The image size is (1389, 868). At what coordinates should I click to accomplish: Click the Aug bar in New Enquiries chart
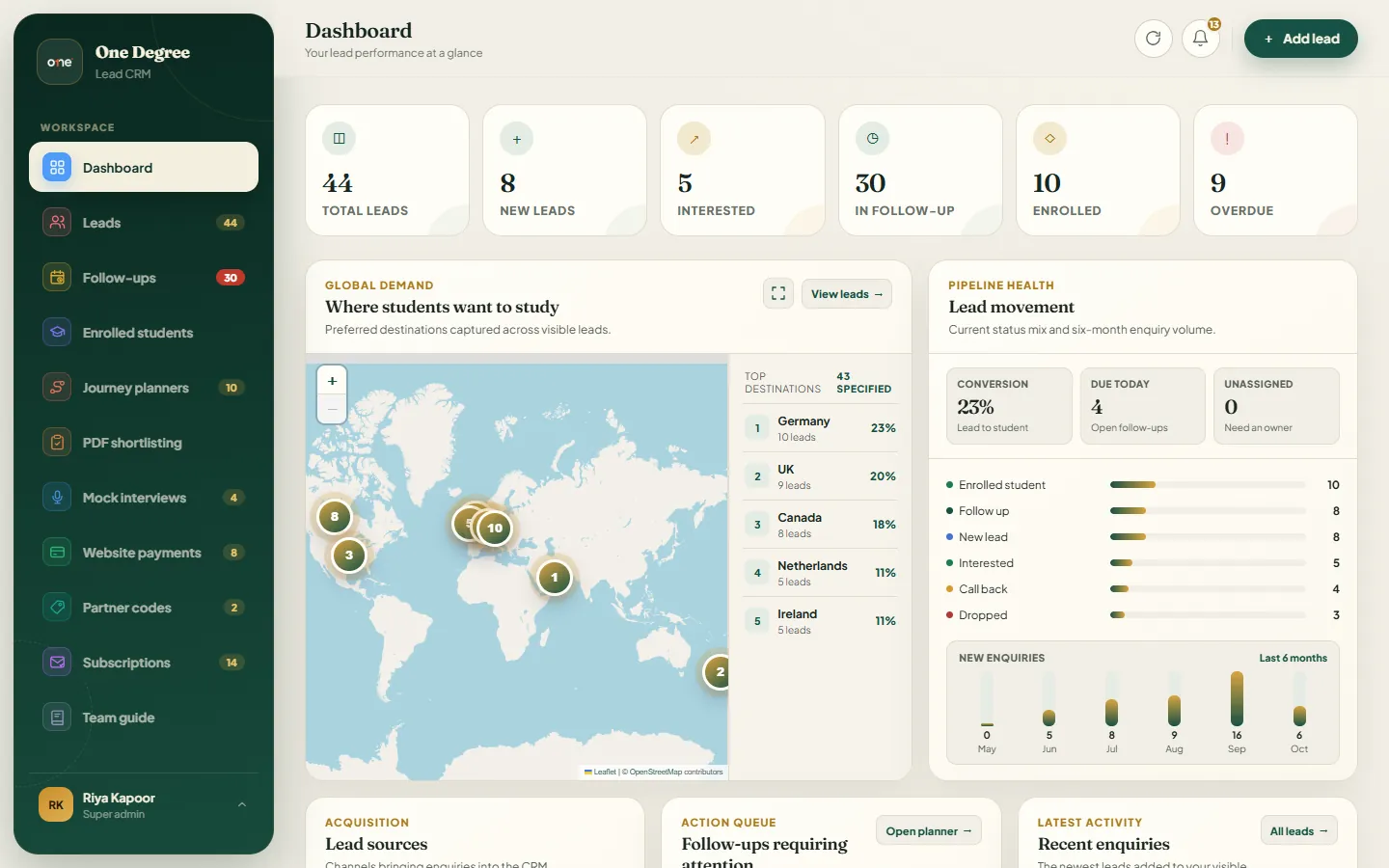1174,711
